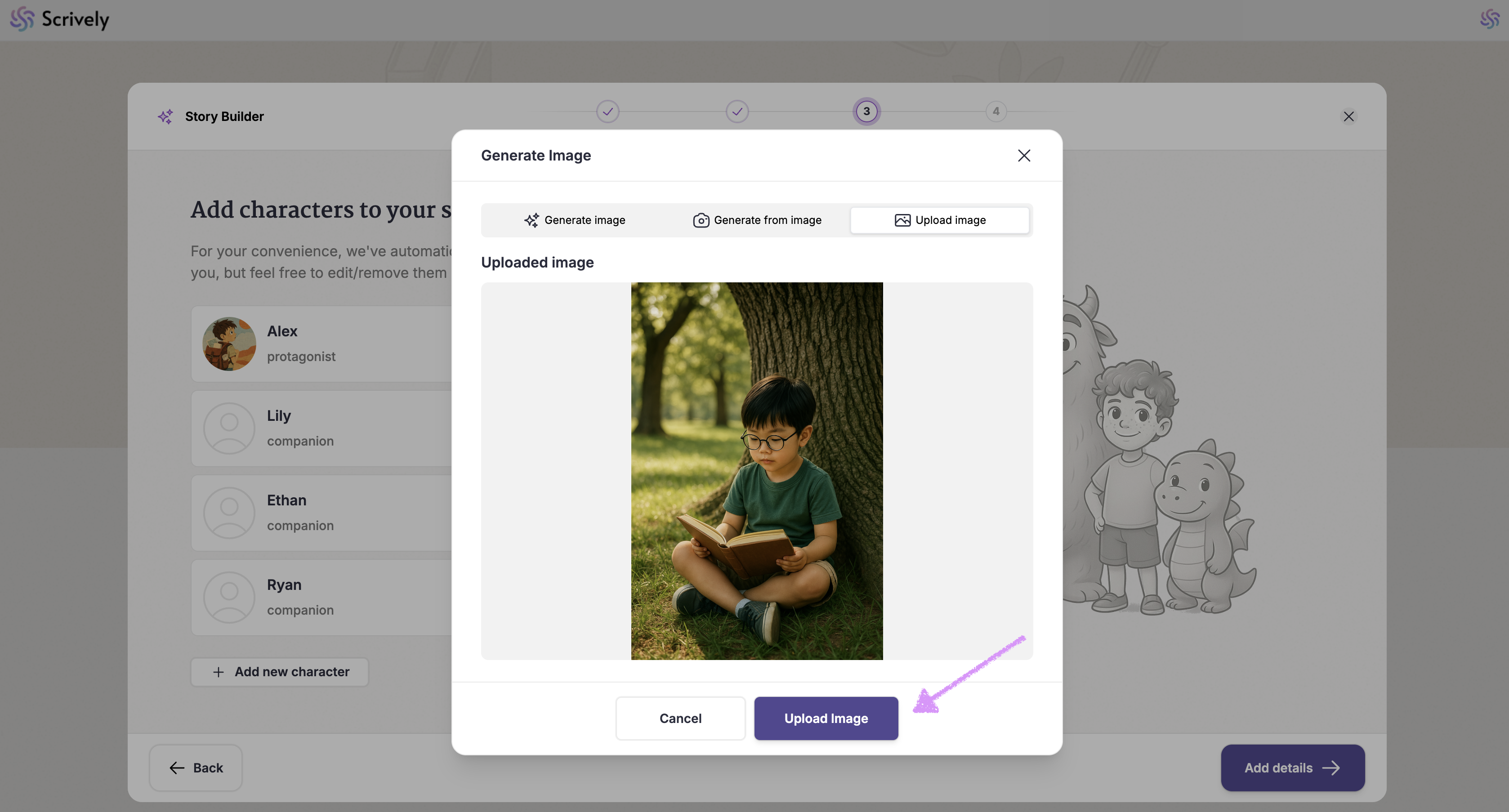Click the Story Builder sparkle icon
The width and height of the screenshot is (1509, 812).
165,116
